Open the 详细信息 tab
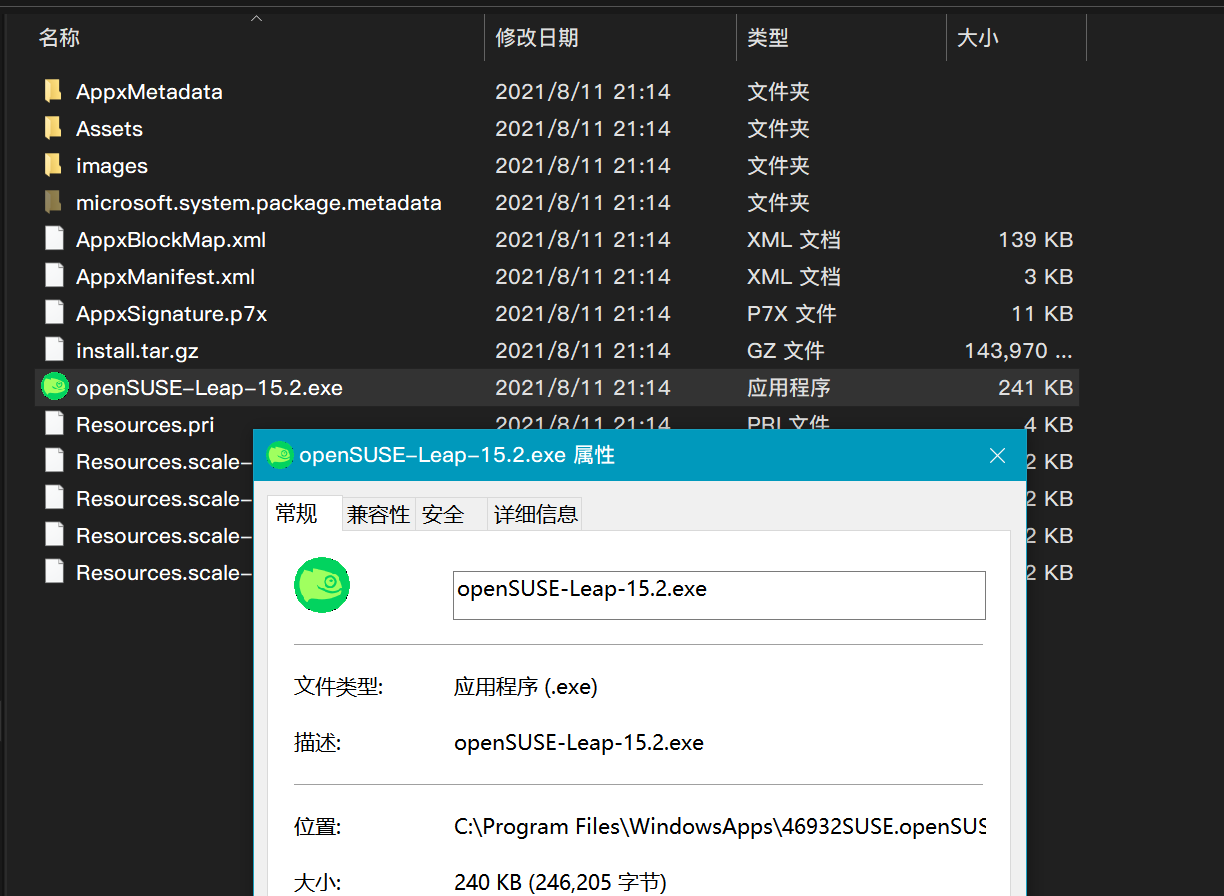This screenshot has height=896, width=1224. coord(536,515)
